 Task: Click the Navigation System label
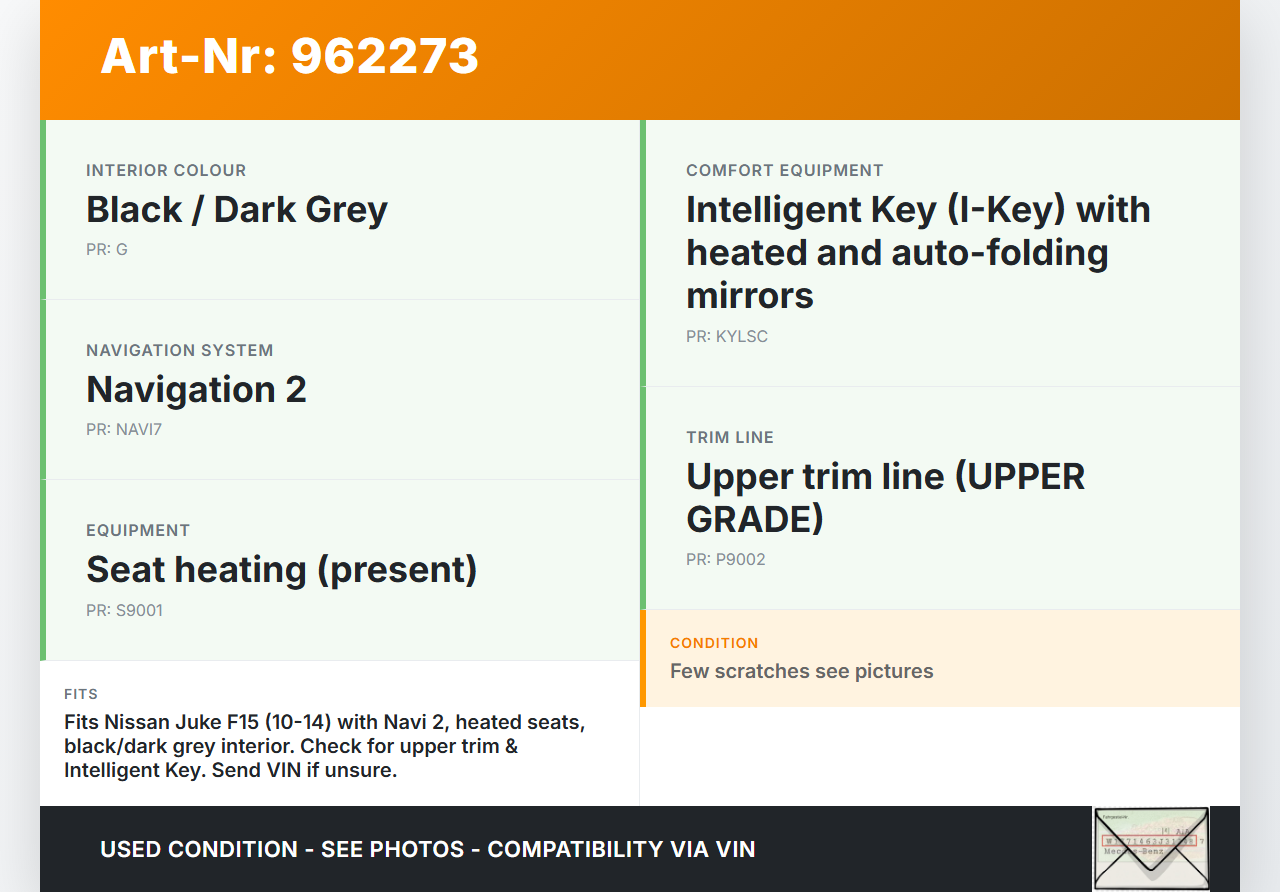(x=179, y=350)
